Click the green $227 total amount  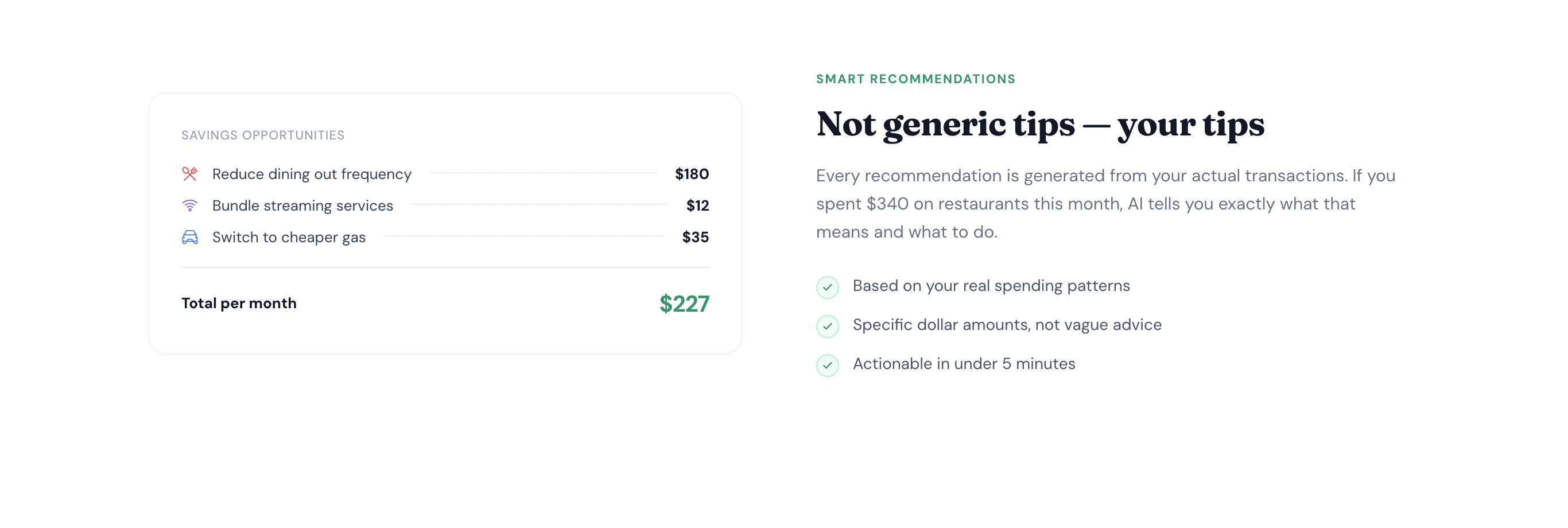[x=684, y=303]
